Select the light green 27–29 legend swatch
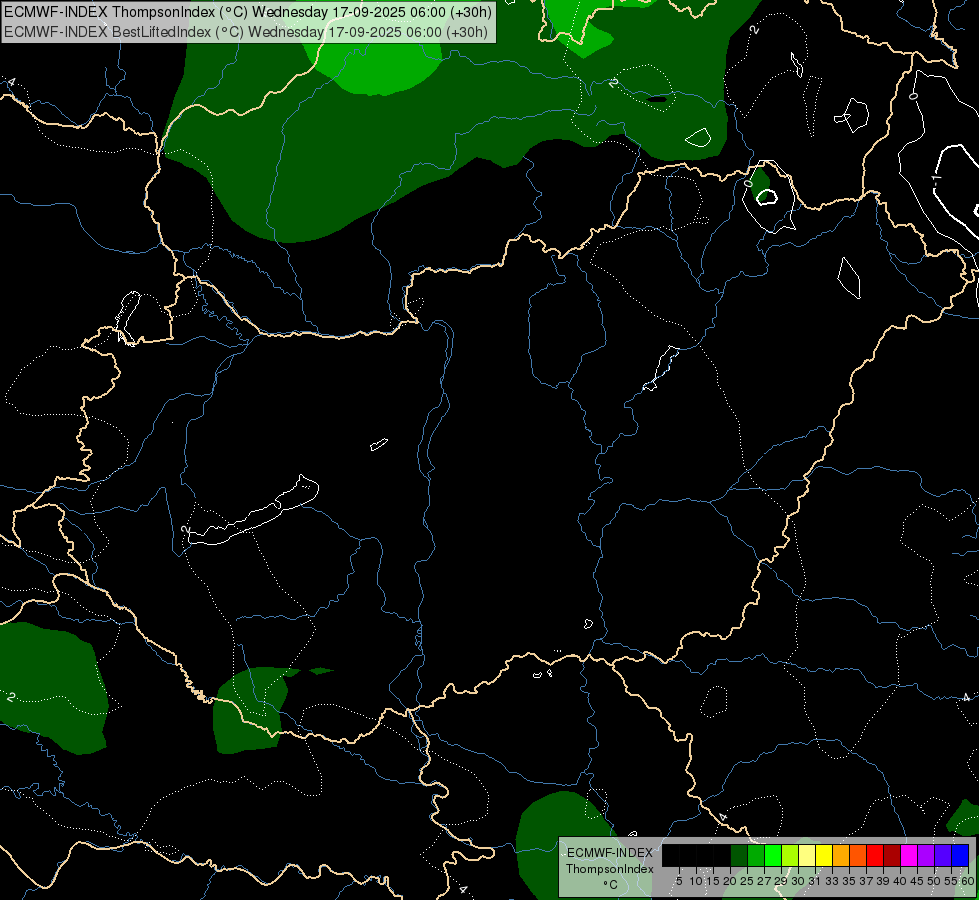This screenshot has height=900, width=979. [x=772, y=855]
